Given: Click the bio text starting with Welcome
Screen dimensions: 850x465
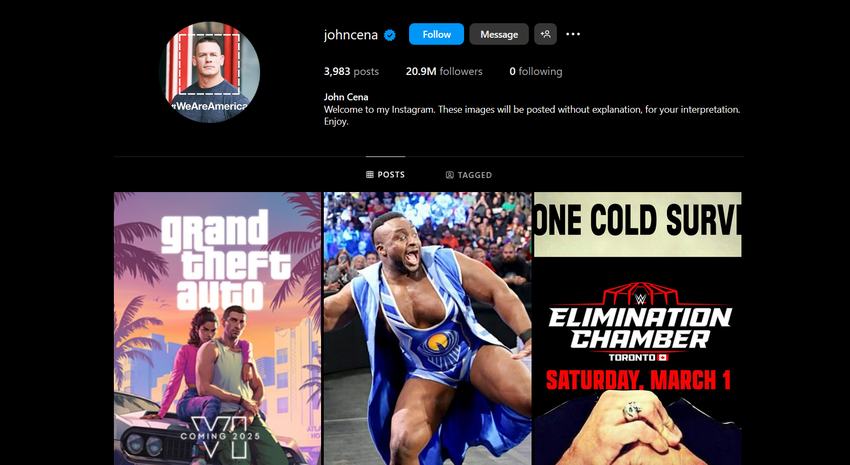Looking at the screenshot, I should point(531,109).
